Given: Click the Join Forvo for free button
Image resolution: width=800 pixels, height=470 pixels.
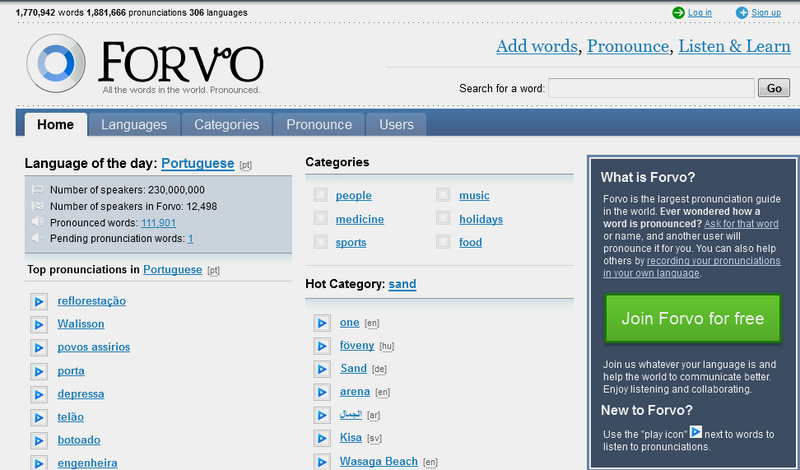Looking at the screenshot, I should coord(692,318).
